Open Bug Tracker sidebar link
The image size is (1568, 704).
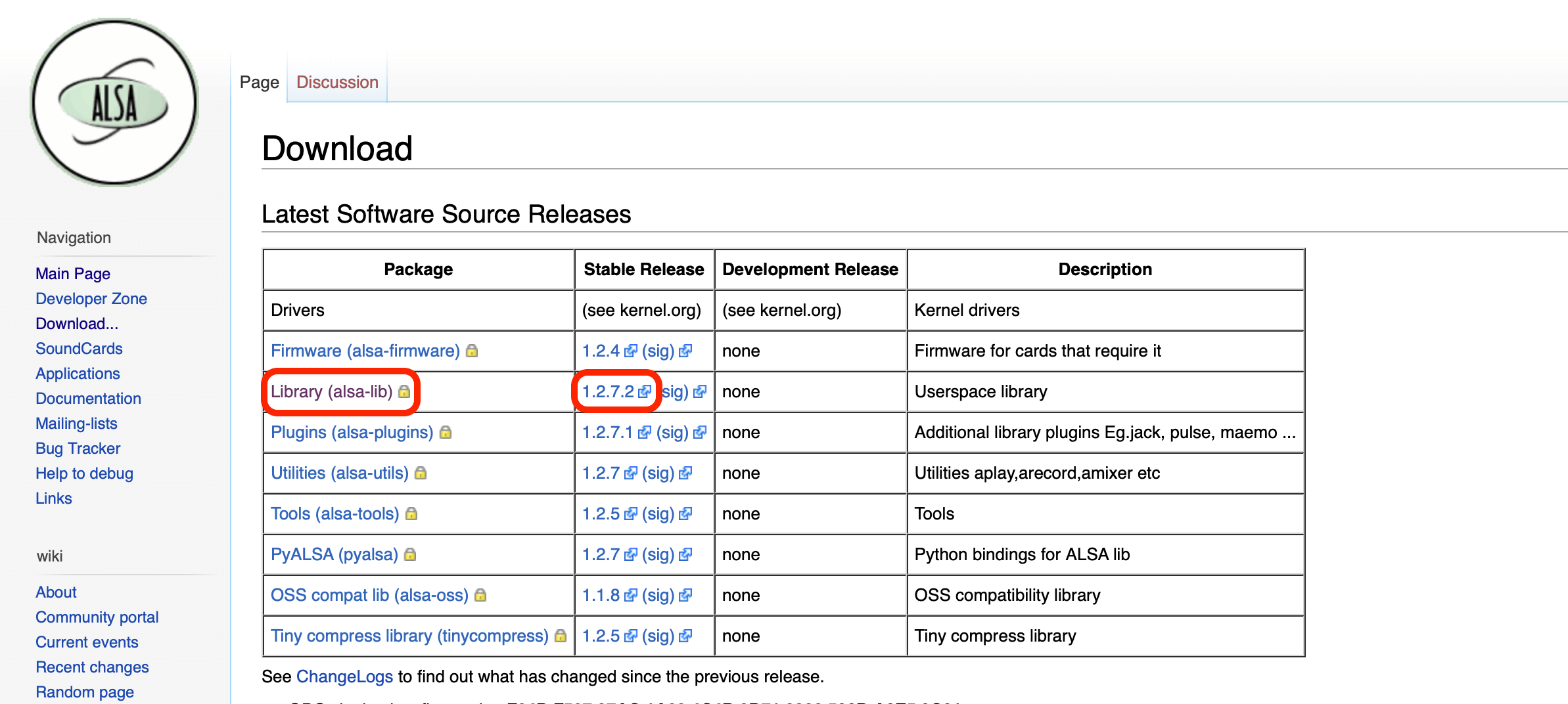[x=78, y=449]
